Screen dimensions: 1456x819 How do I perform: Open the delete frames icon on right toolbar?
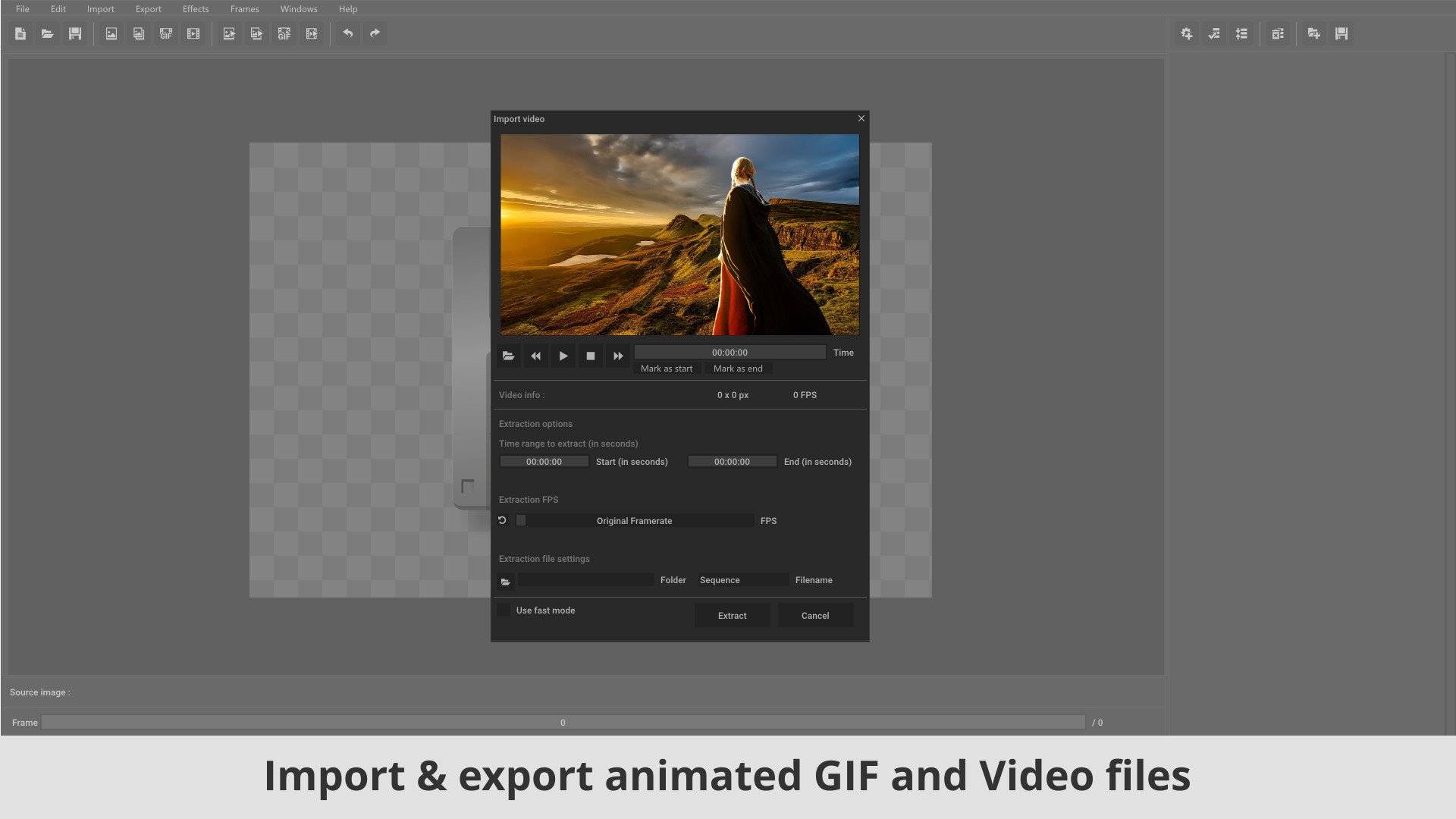(x=1278, y=33)
